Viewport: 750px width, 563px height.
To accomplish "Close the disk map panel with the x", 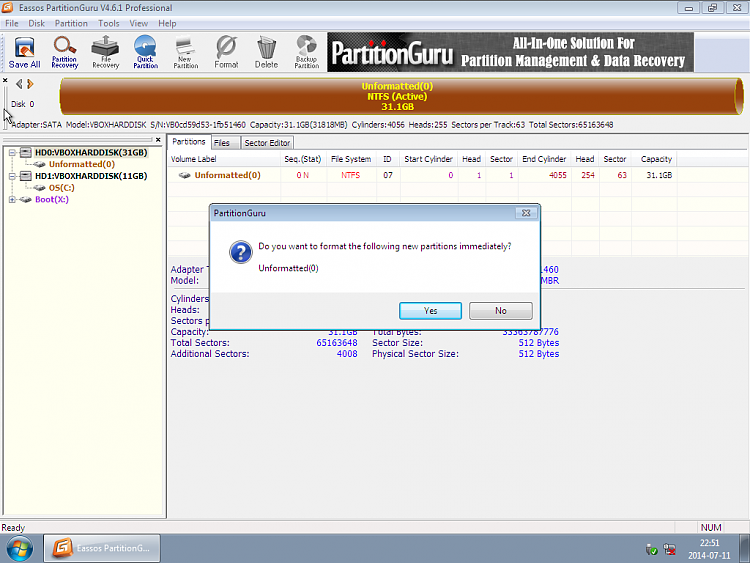I will click(5, 80).
